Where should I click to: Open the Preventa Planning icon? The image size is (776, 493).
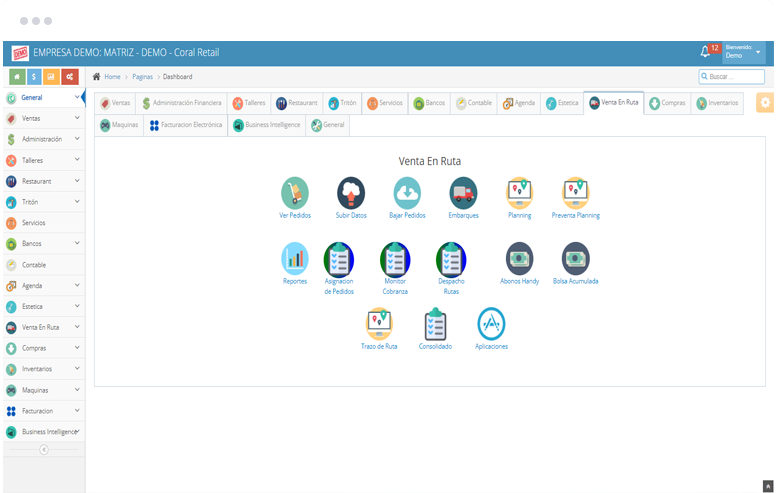576,193
